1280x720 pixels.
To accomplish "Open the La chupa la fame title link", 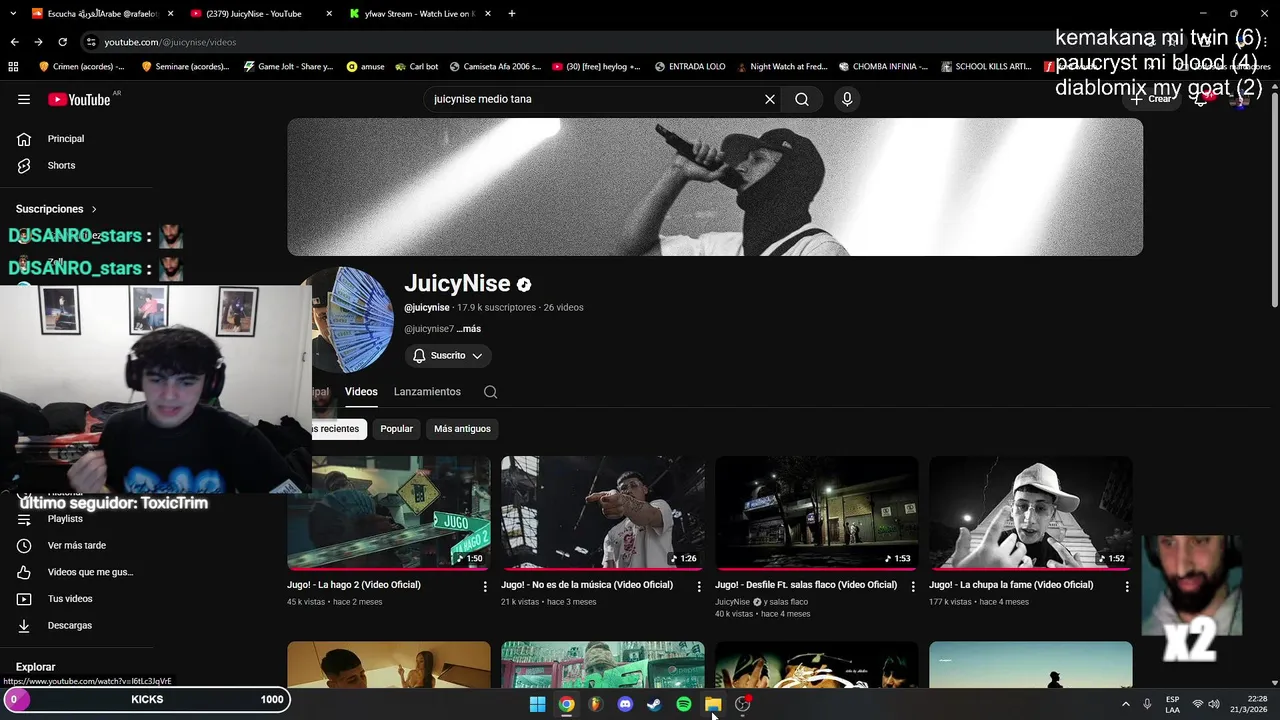I will click(1011, 585).
